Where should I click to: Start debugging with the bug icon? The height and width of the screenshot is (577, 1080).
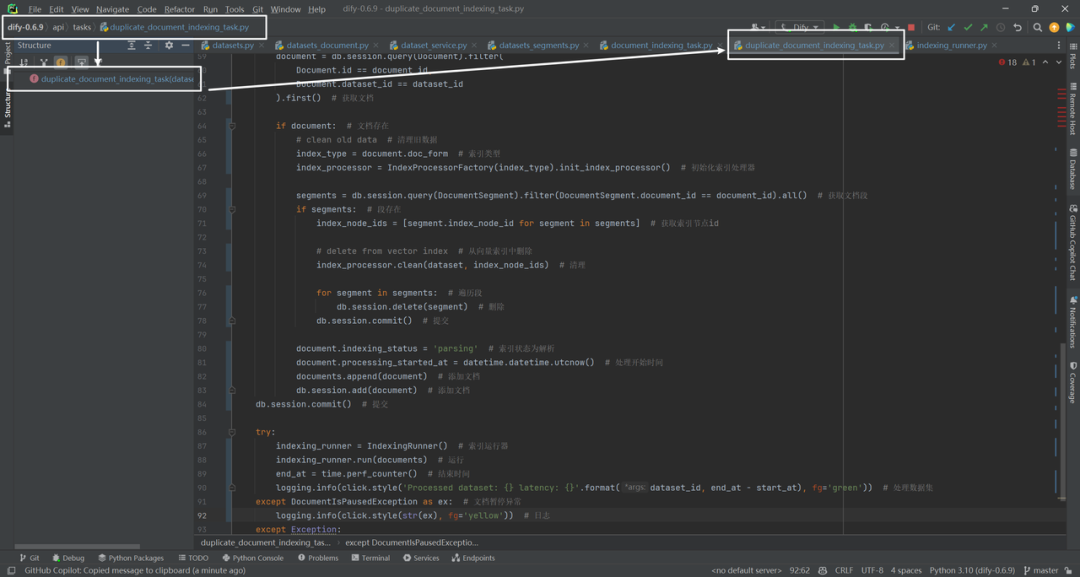(x=853, y=28)
